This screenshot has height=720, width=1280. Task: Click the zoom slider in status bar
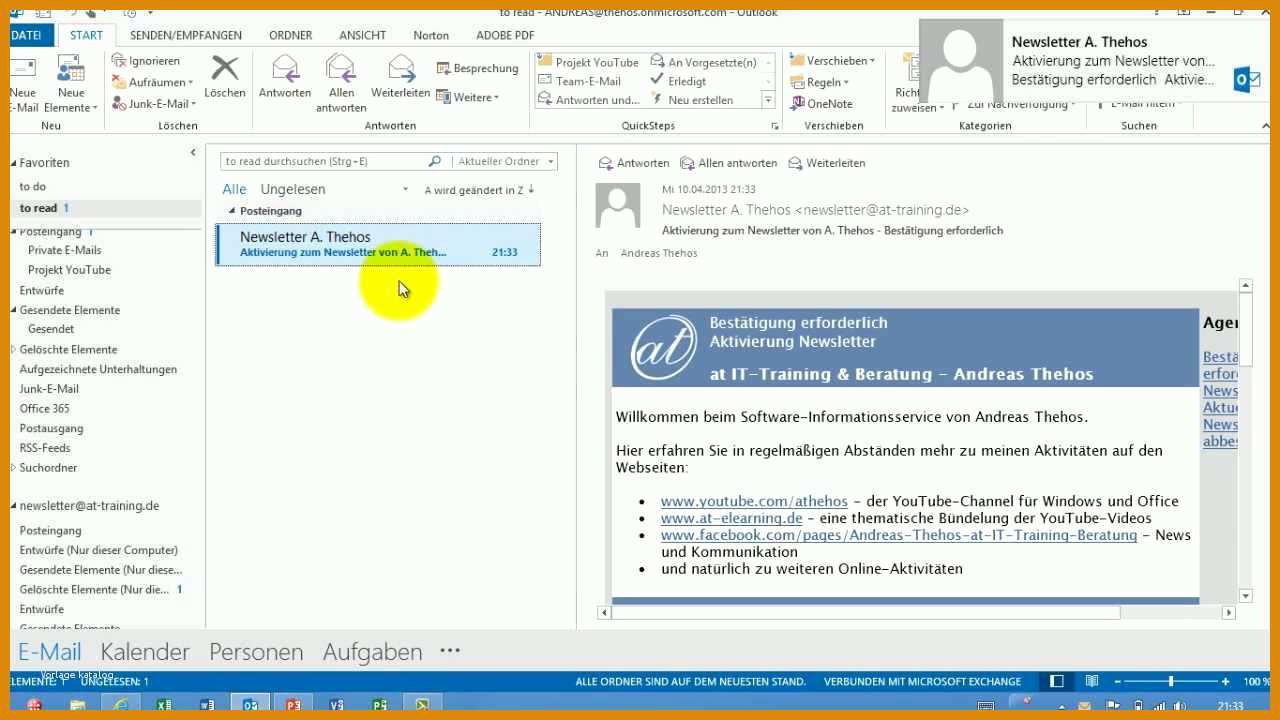coord(1170,681)
